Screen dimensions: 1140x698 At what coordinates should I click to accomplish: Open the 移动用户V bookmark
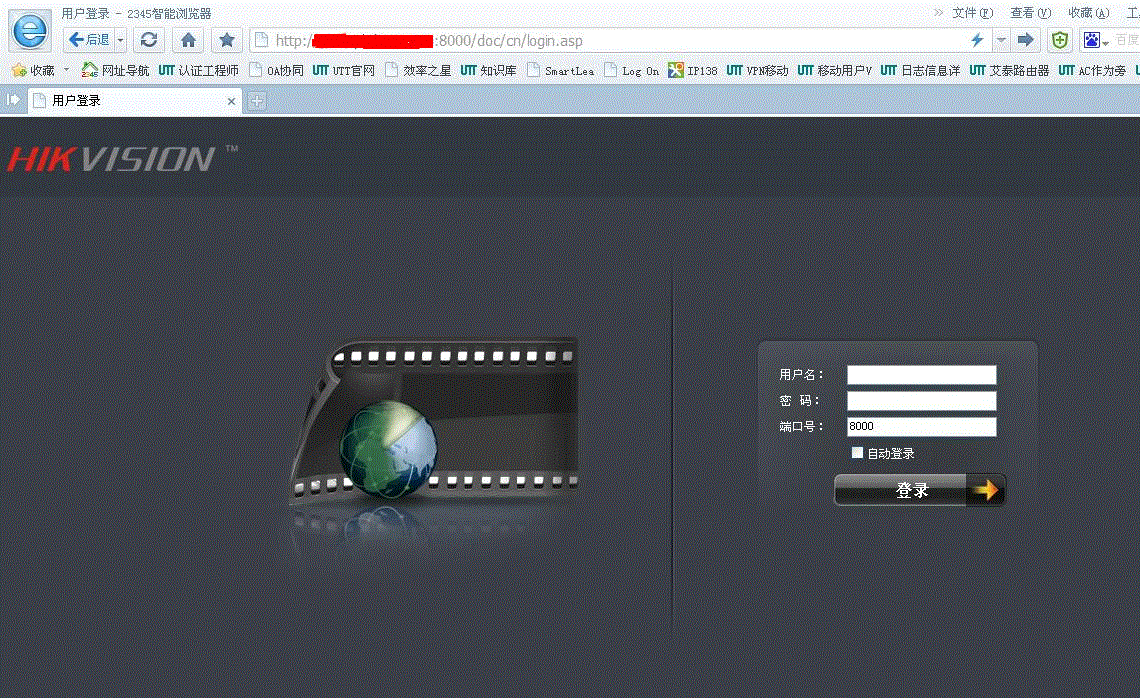835,70
